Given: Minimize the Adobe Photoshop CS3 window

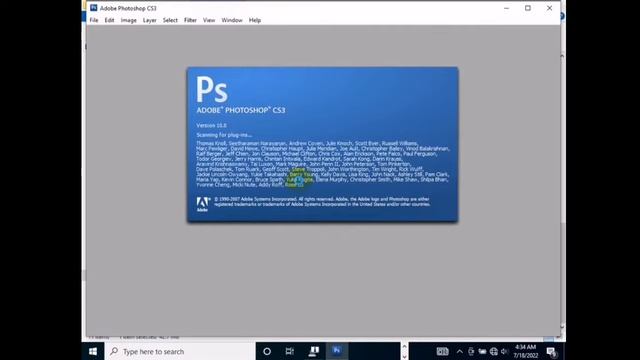Looking at the screenshot, I should 507,8.
